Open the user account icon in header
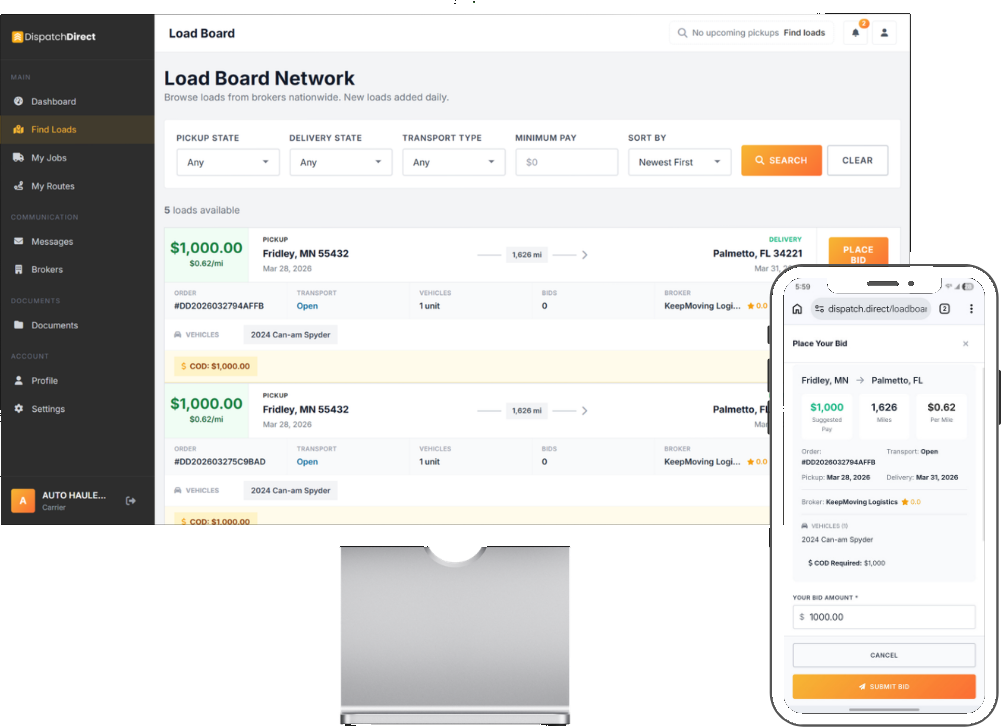The height and width of the screenshot is (727, 1001). coord(884,33)
